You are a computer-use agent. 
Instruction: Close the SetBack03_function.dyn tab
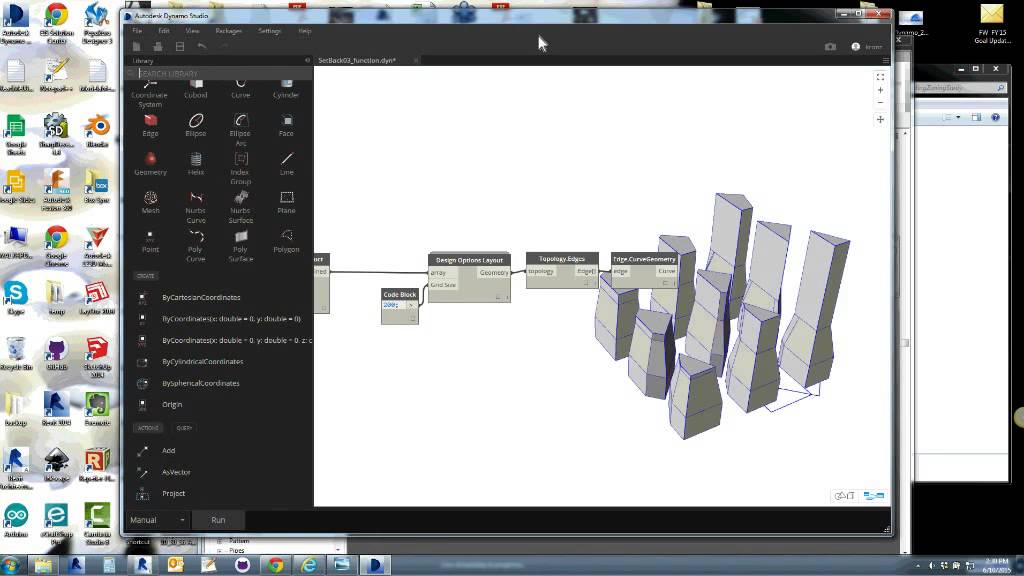pos(415,60)
